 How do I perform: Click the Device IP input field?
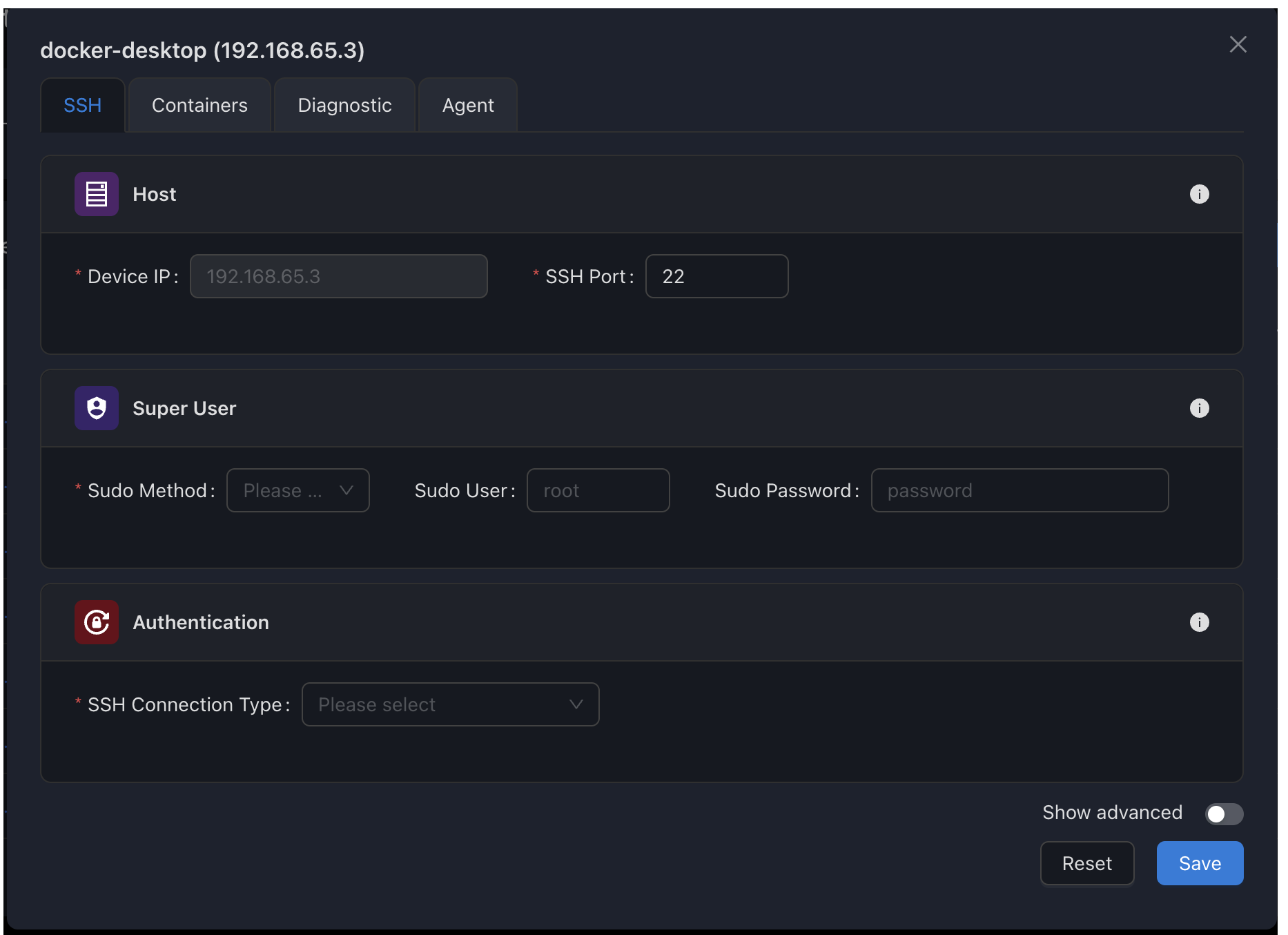tap(339, 276)
